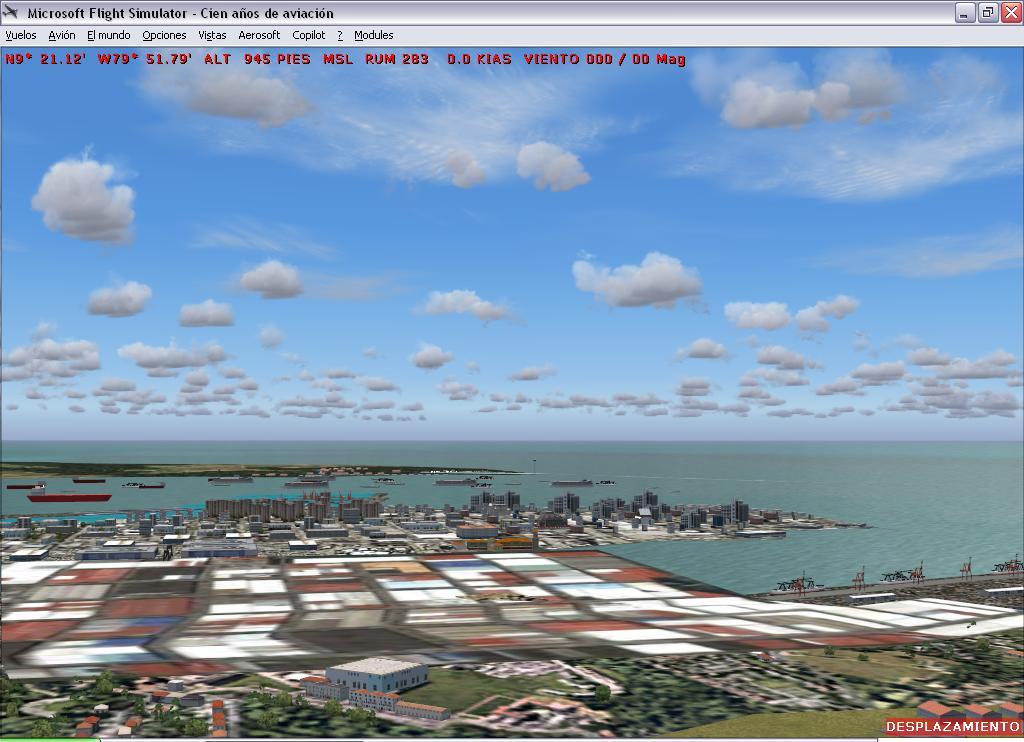
Task: Open the ? help menu
Action: [340, 35]
